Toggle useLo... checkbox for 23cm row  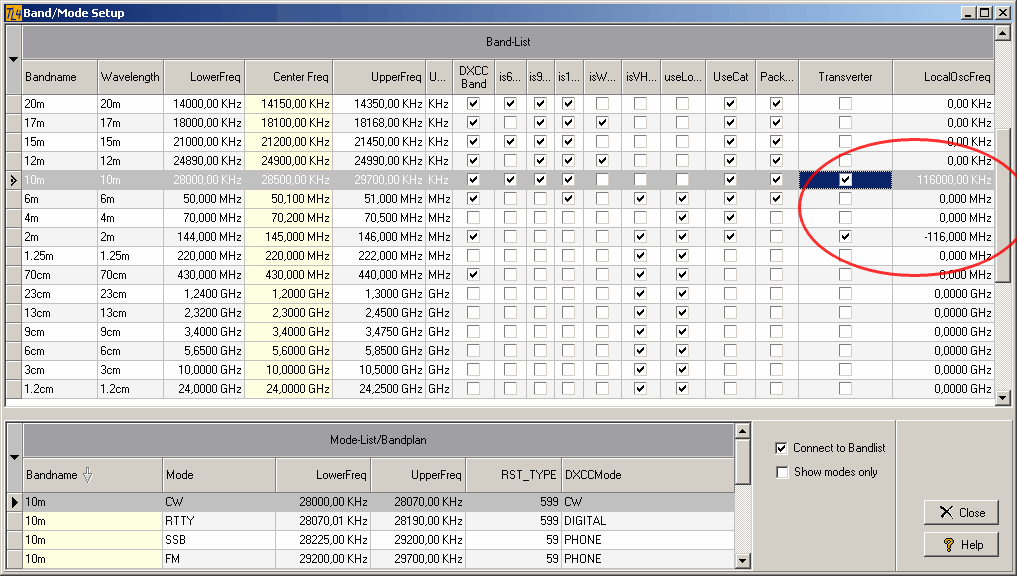(x=682, y=294)
